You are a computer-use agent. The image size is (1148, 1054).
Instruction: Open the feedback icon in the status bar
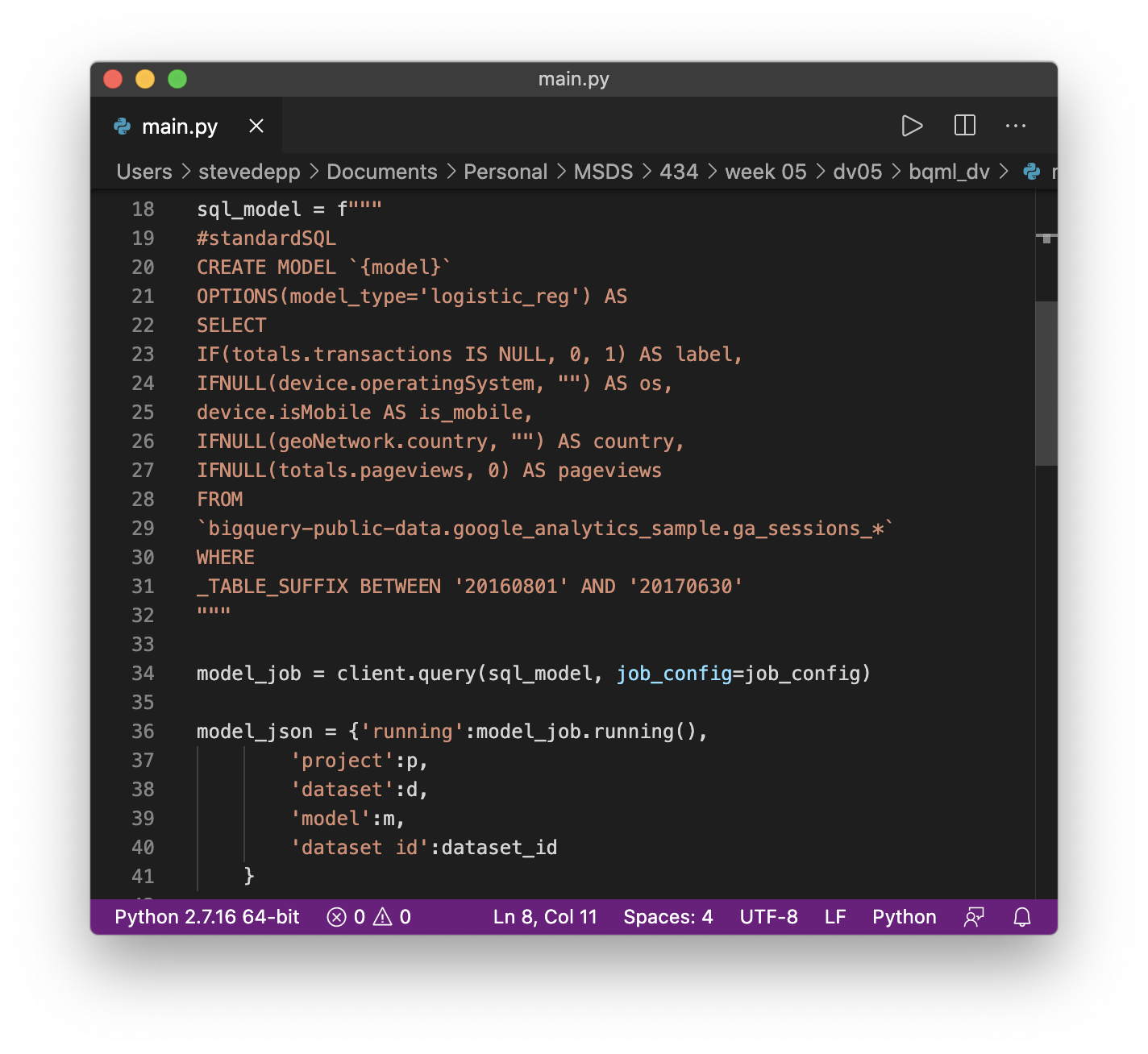pyautogui.click(x=974, y=917)
